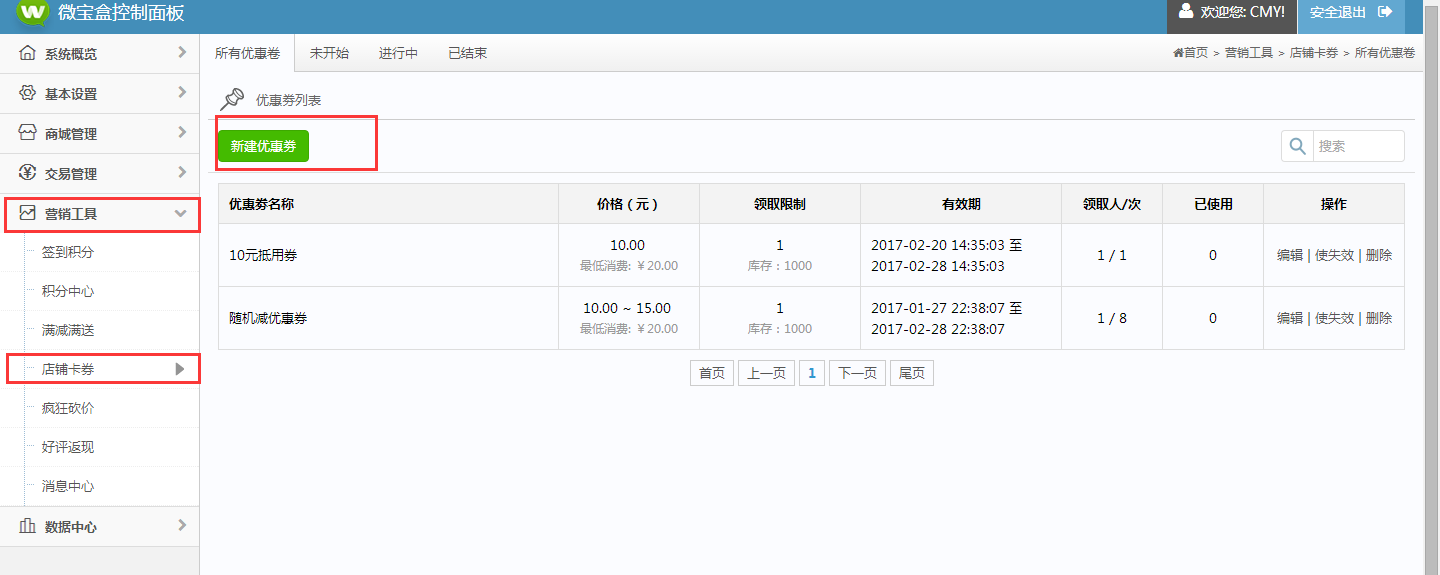
Task: Invalidate the 10元抵用券 via 使失效
Action: [1334, 255]
